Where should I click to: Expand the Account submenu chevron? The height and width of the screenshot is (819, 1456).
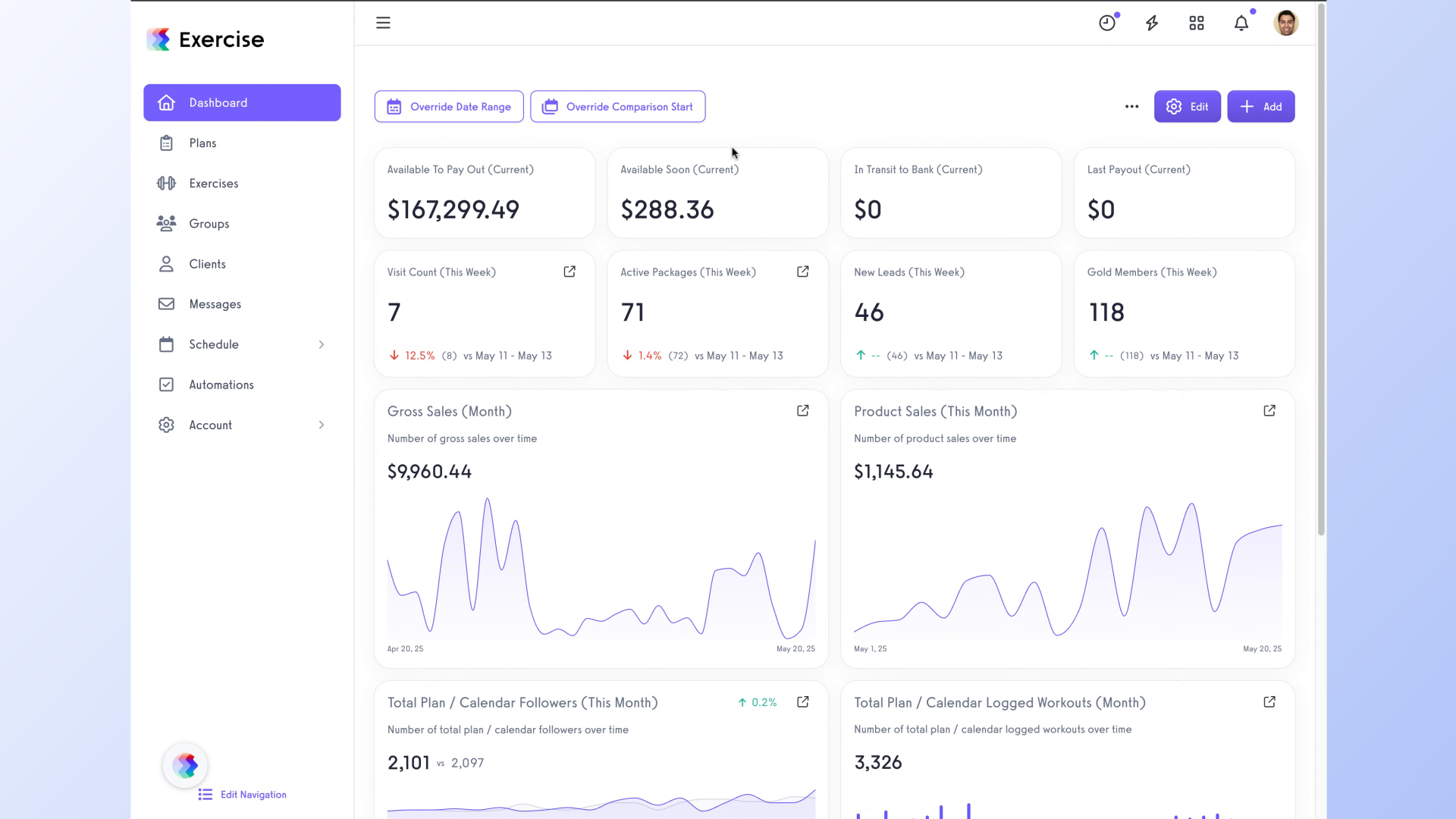(322, 425)
